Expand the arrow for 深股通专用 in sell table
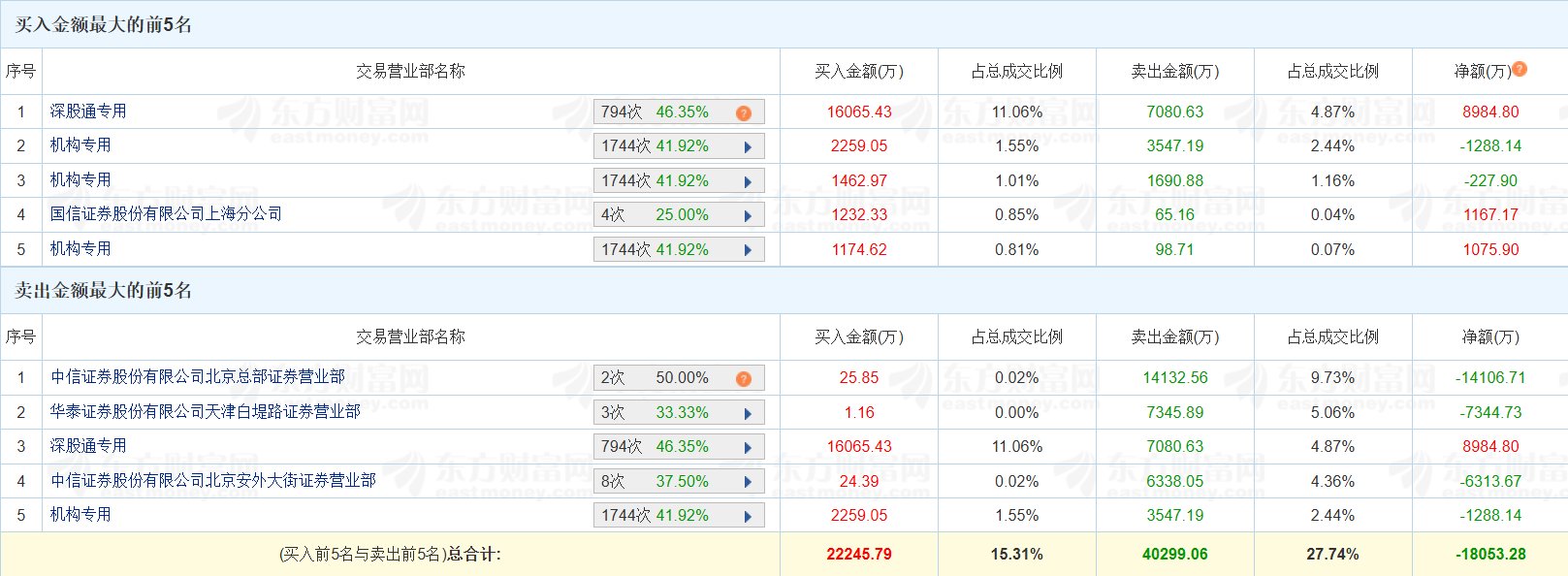 tap(748, 448)
